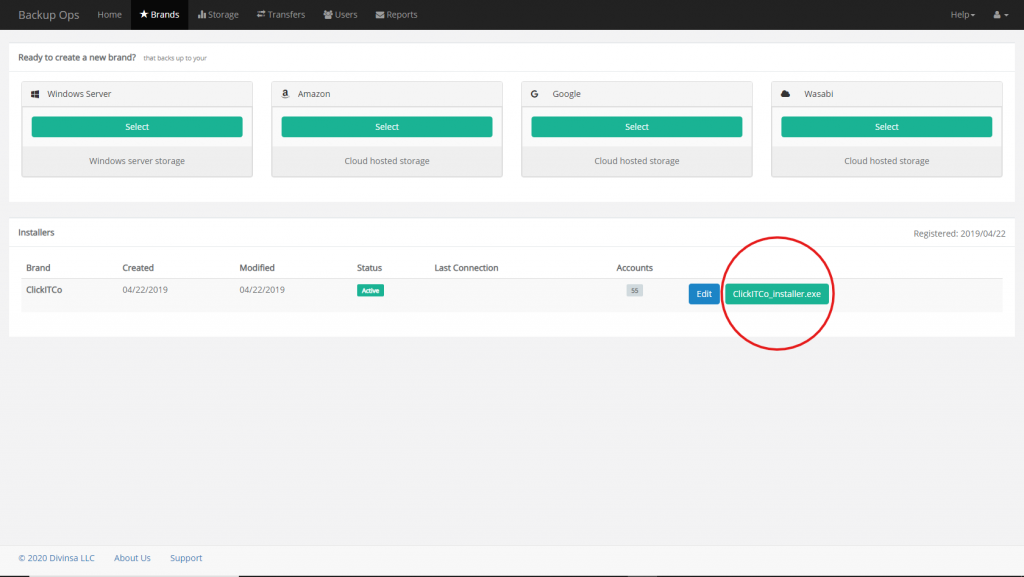Open the Transfers page
The height and width of the screenshot is (577, 1024).
(x=281, y=14)
